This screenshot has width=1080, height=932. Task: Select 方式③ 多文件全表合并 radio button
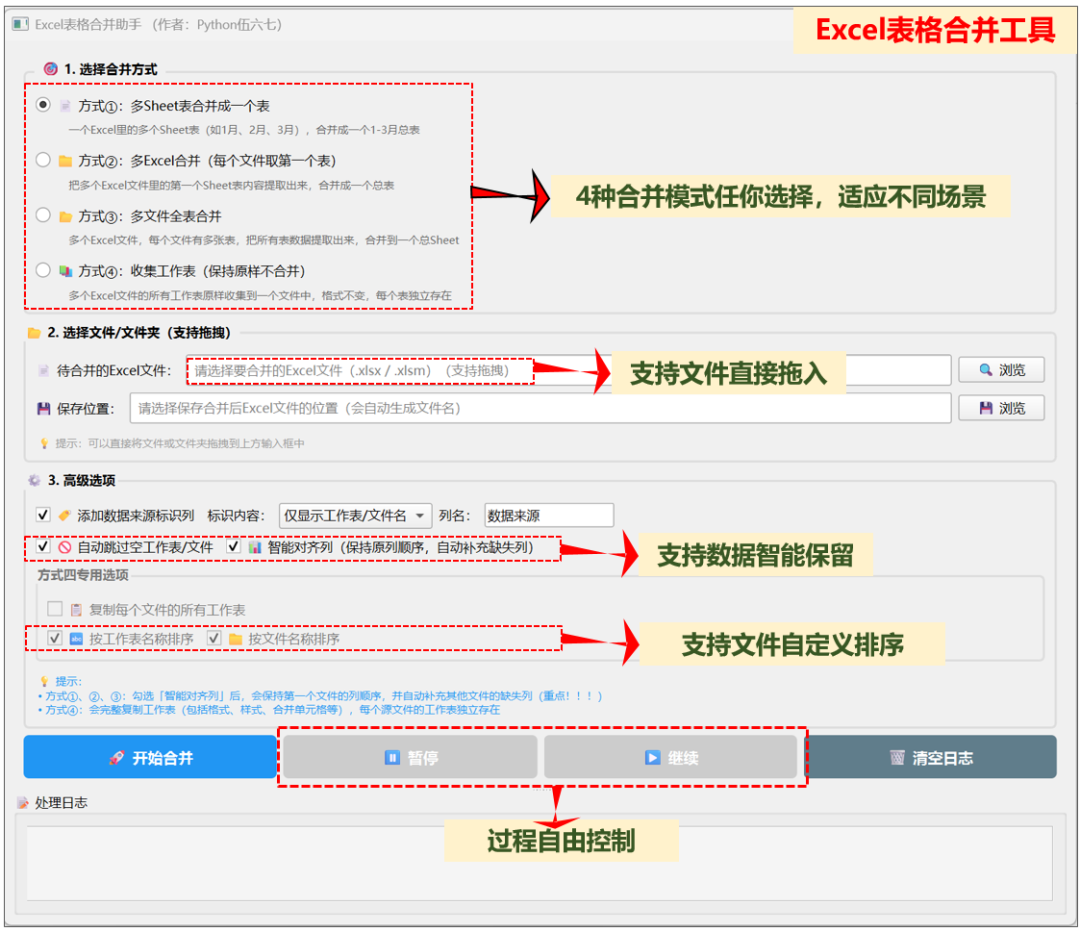[43, 215]
